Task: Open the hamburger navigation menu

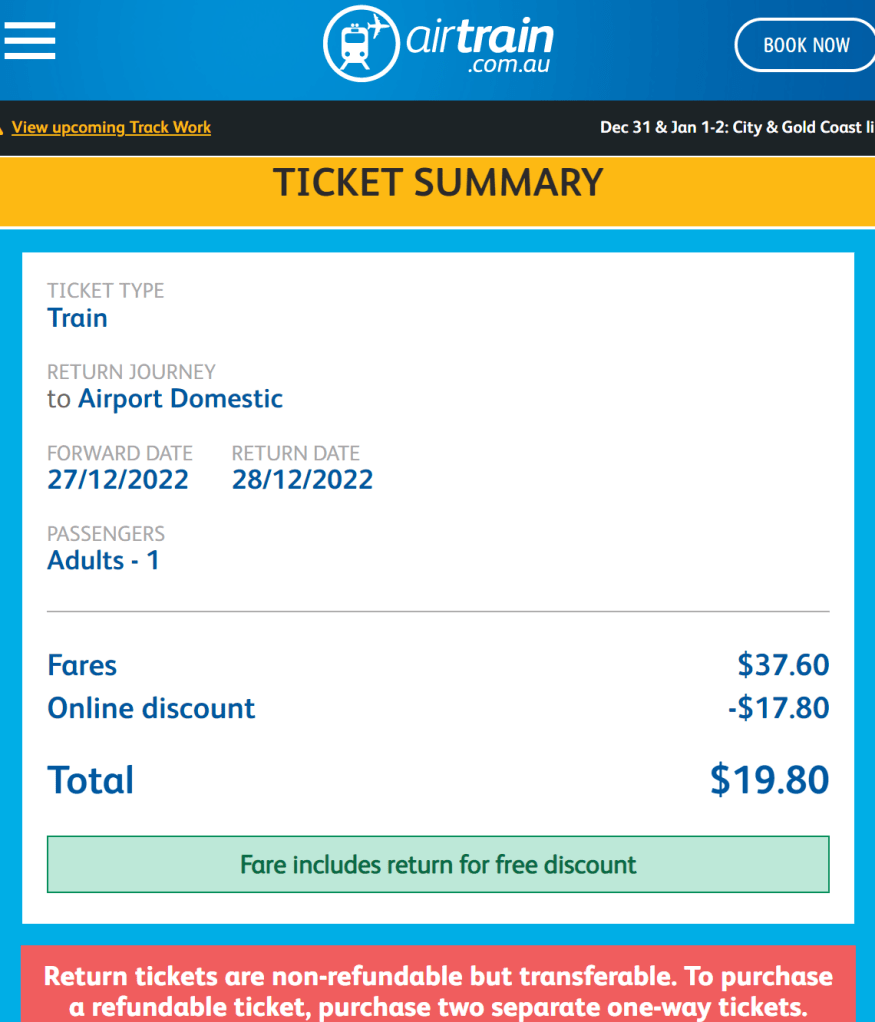Action: [30, 42]
